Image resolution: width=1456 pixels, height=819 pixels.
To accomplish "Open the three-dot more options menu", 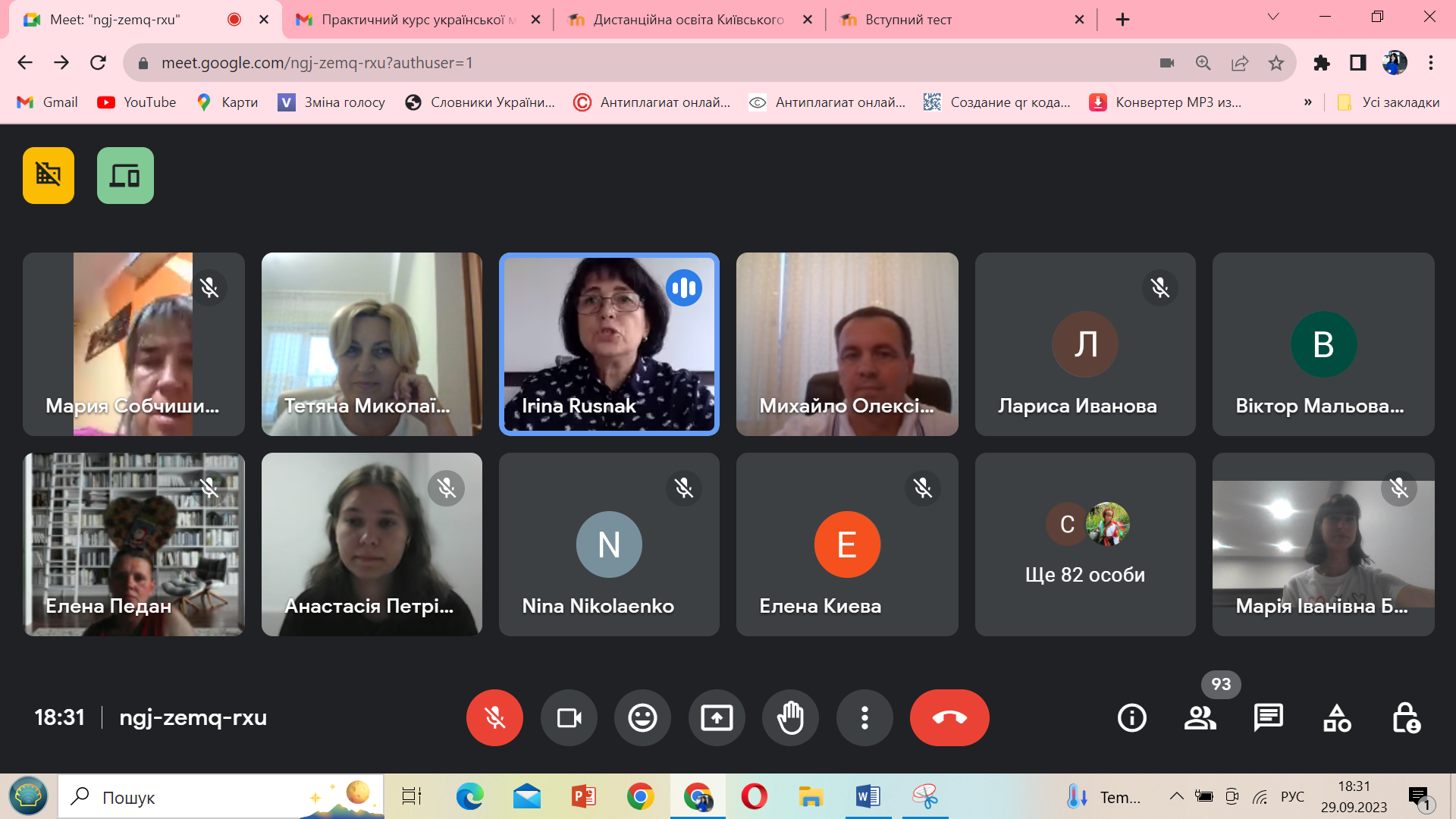I will [x=864, y=717].
